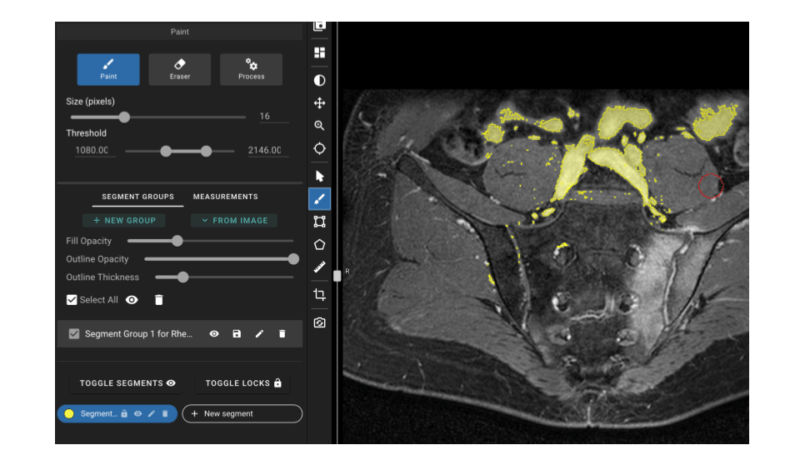
Task: Select the pan move tool
Action: point(319,103)
